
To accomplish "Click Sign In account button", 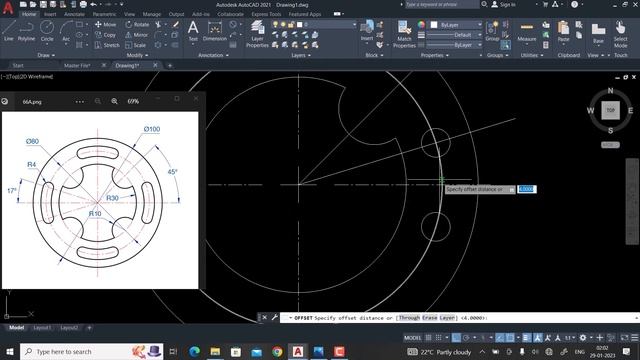I will tap(504, 4).
